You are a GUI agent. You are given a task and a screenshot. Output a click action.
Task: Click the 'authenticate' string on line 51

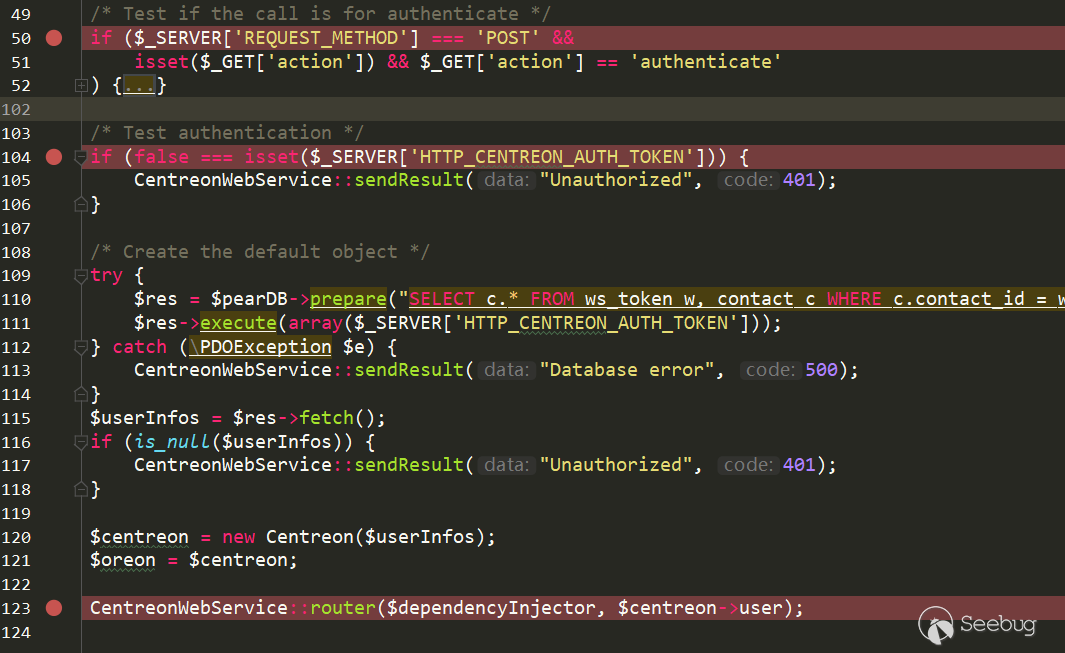click(706, 62)
